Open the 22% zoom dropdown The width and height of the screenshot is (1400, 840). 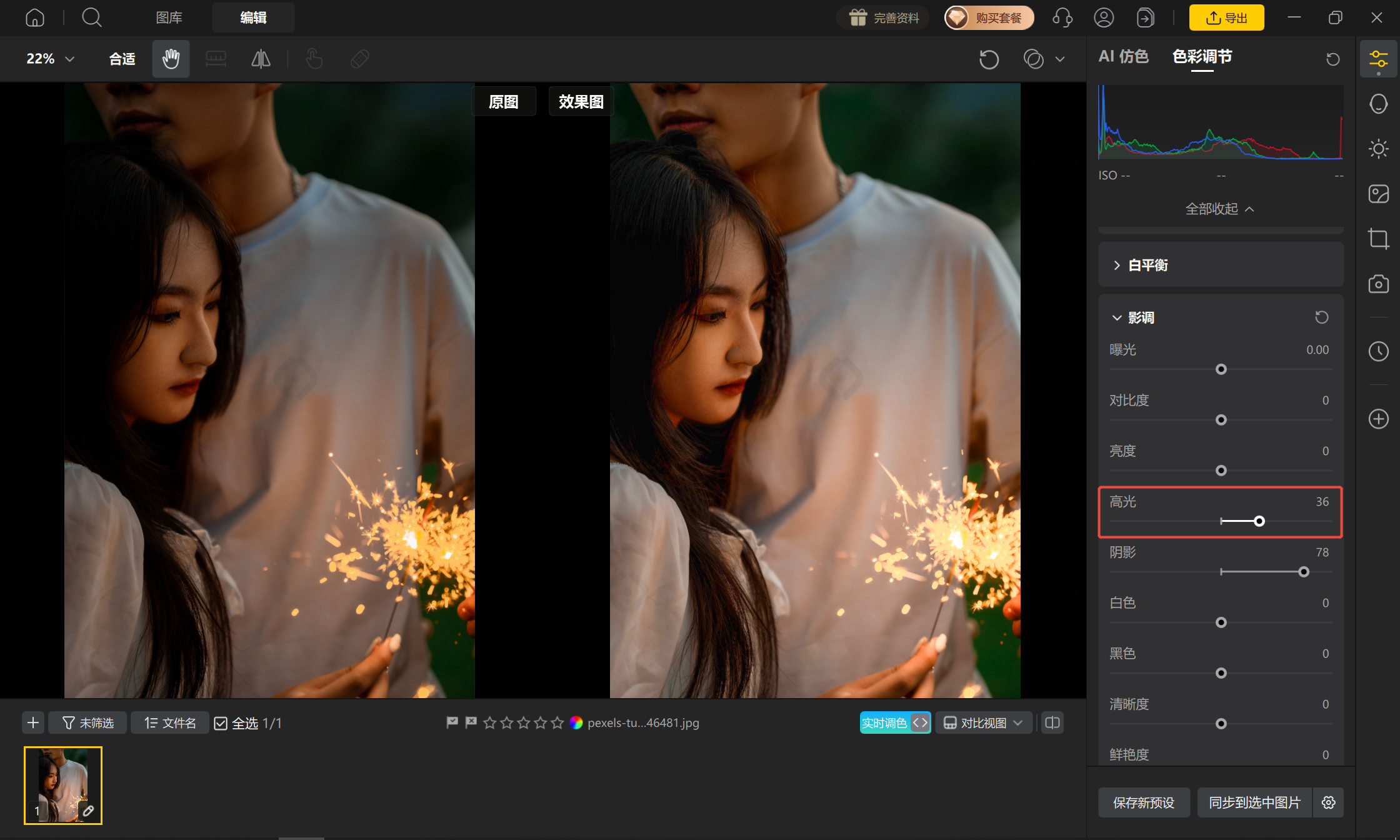51,59
